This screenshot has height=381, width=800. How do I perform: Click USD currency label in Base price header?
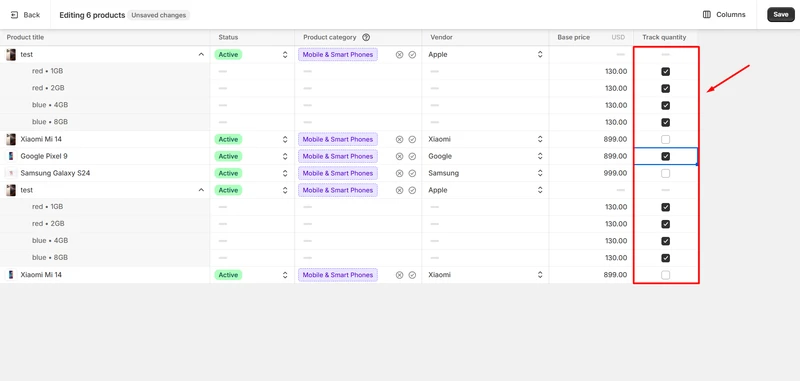(x=618, y=37)
